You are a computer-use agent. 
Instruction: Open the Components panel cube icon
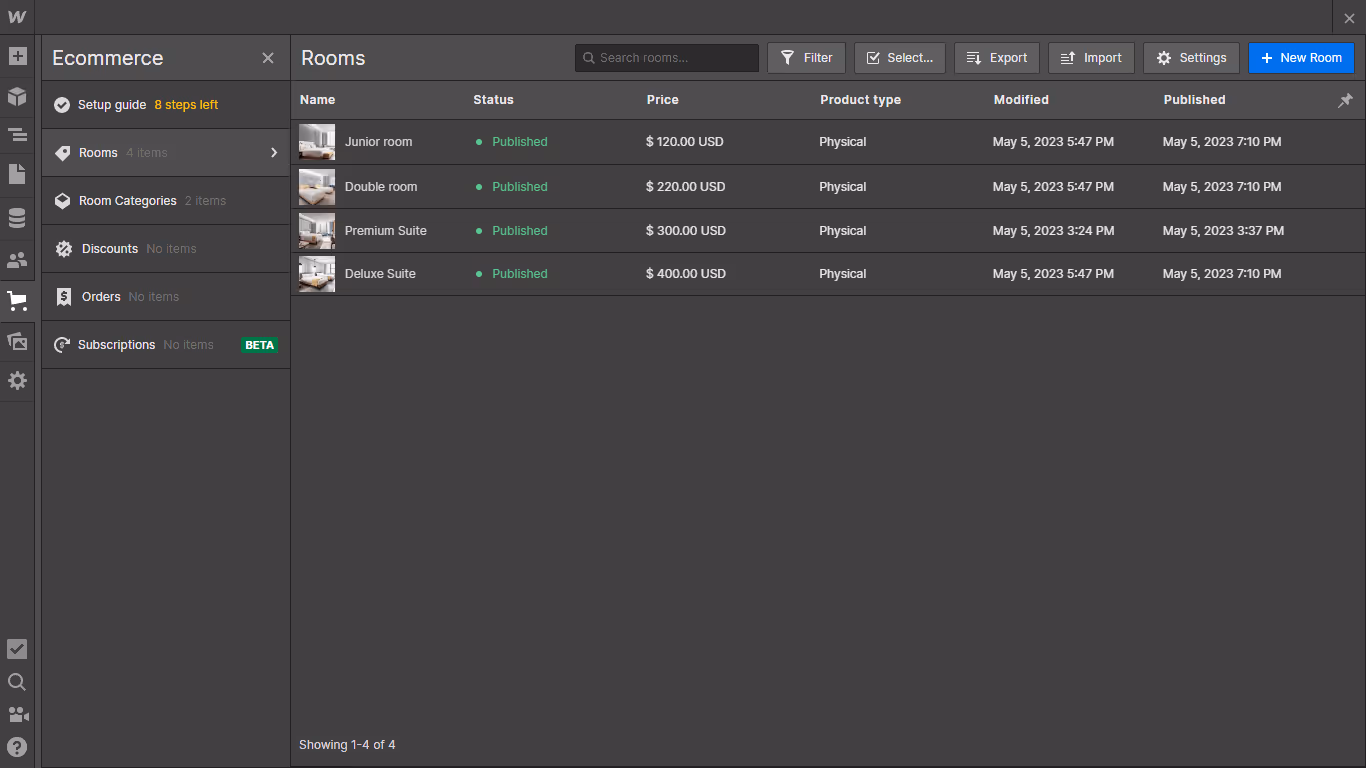point(17,95)
